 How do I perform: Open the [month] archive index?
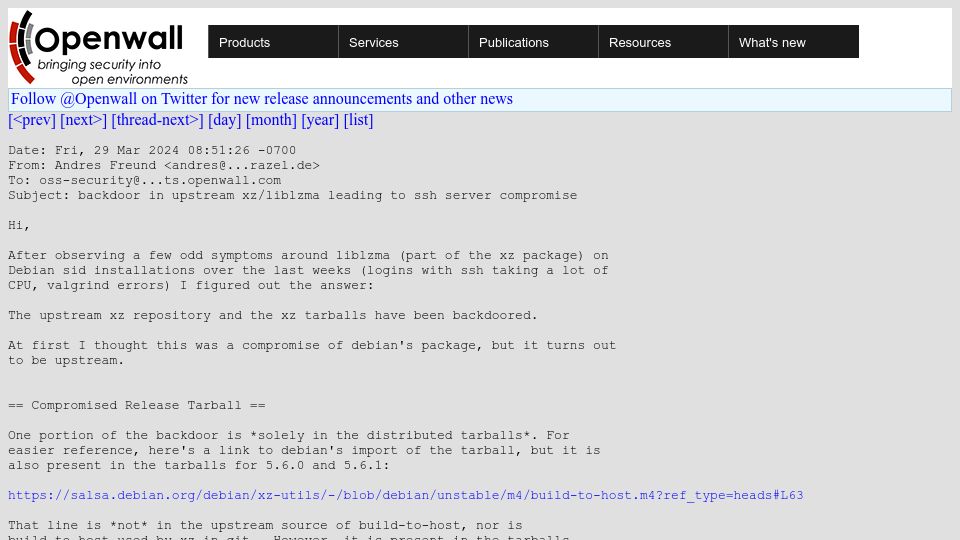click(271, 120)
